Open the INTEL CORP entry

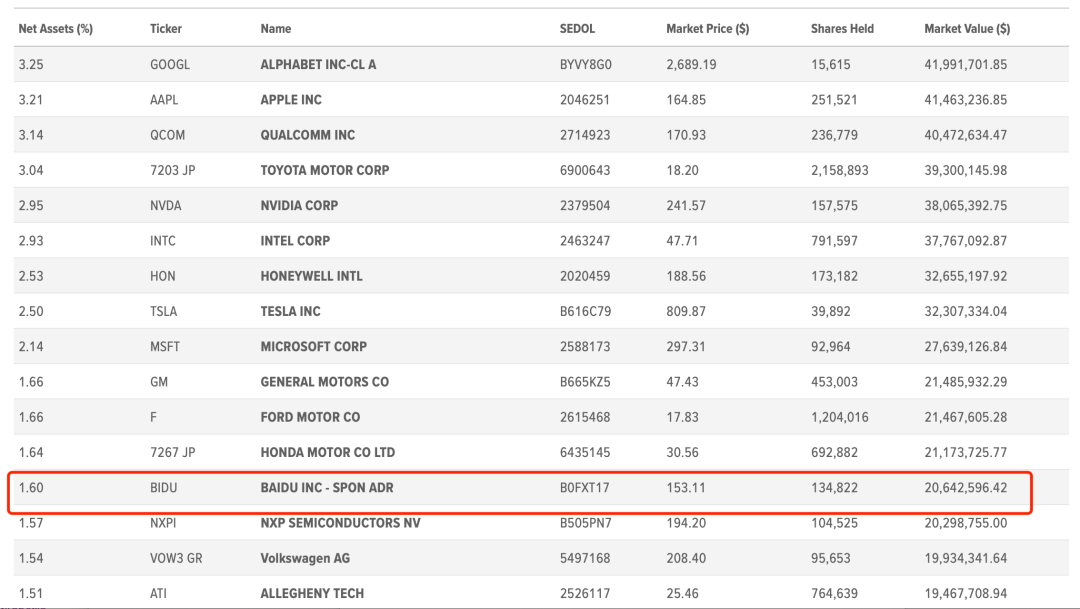point(295,241)
